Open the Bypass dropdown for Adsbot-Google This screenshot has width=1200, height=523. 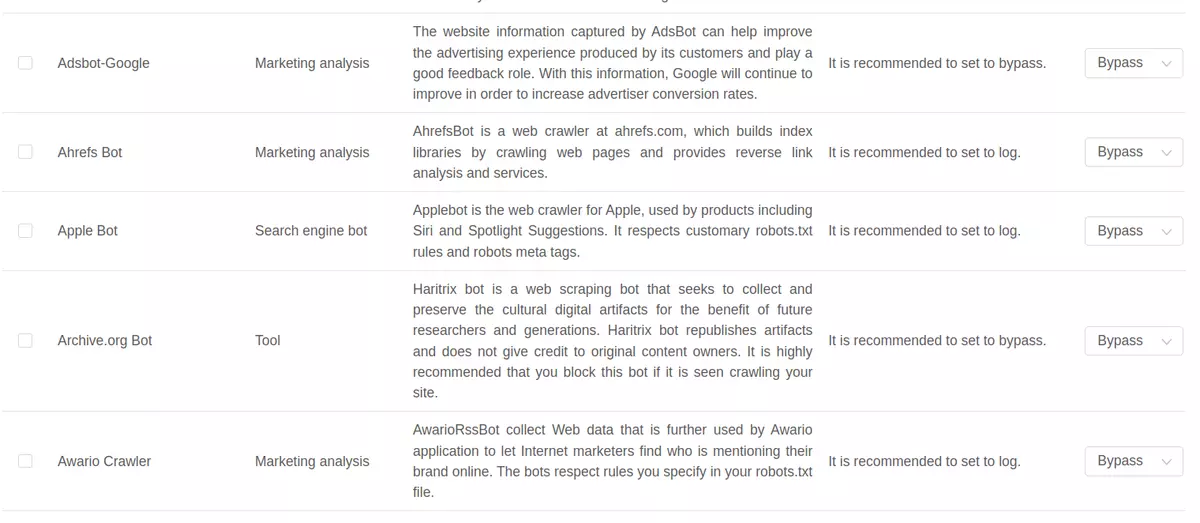coord(1133,63)
